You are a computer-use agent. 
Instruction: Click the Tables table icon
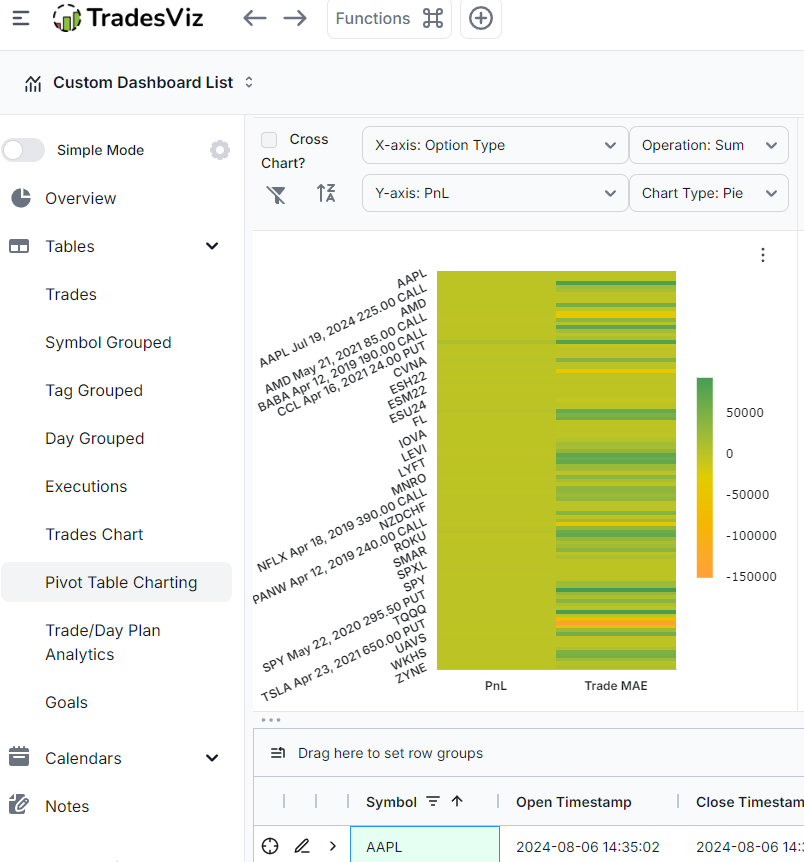tap(19, 246)
